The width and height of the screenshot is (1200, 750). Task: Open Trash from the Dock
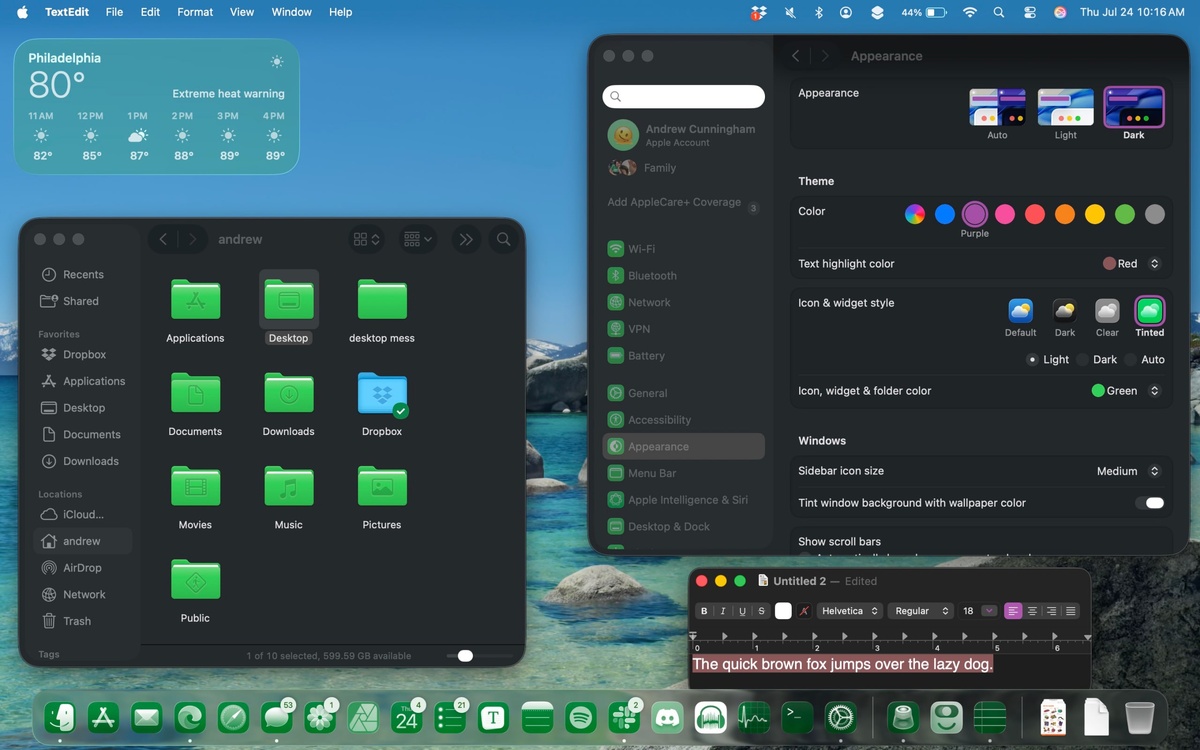(x=1139, y=717)
